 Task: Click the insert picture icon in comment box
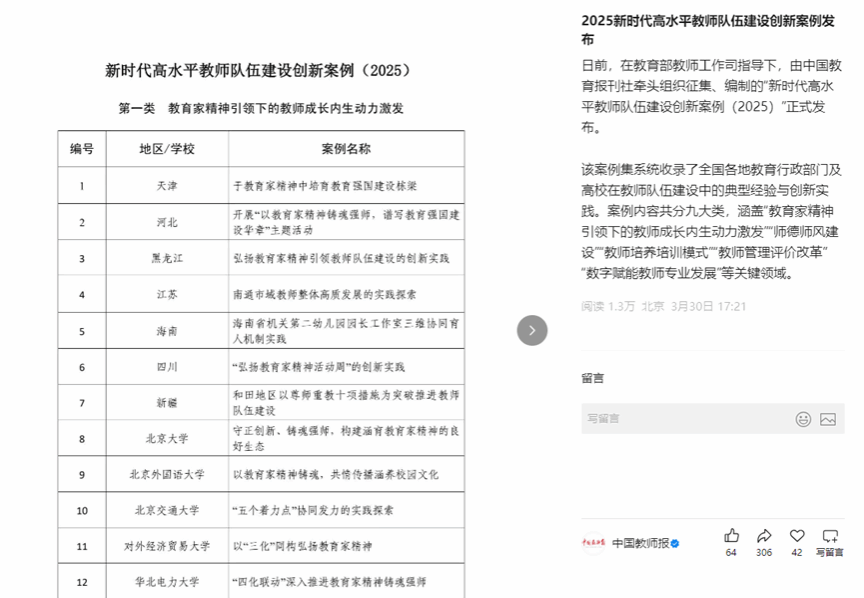[x=827, y=419]
